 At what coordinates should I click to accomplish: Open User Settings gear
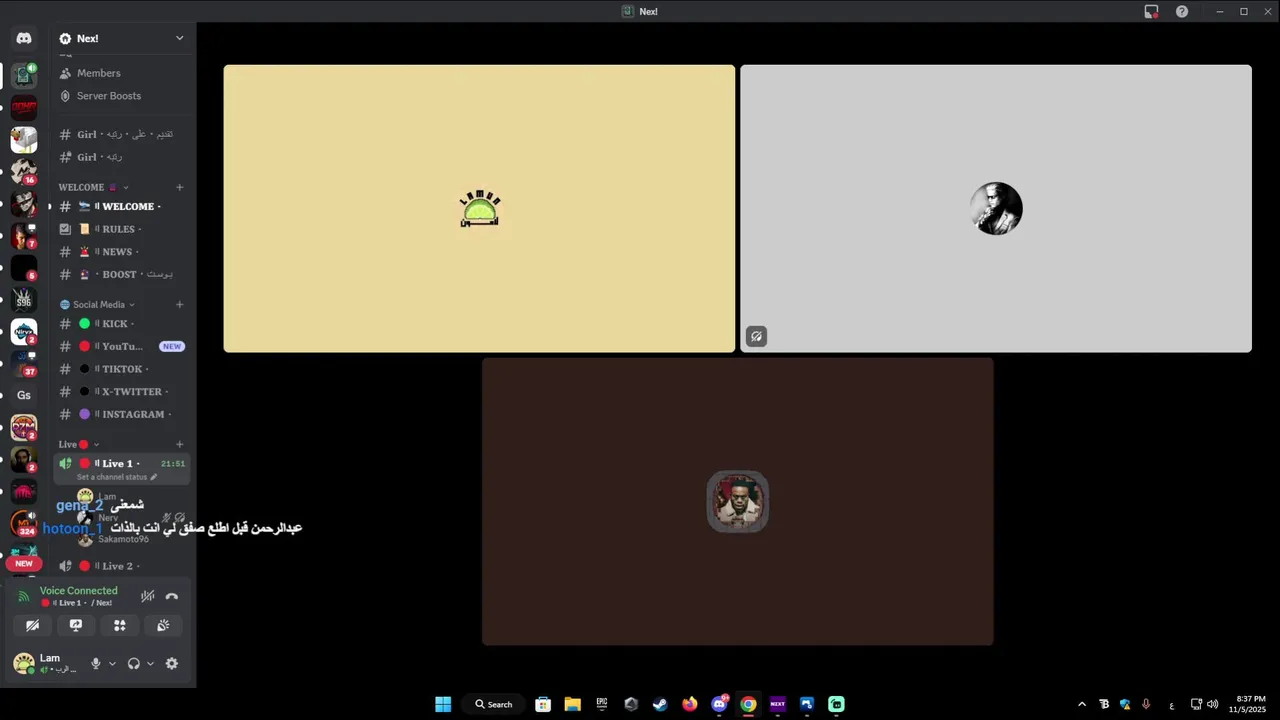pos(172,663)
